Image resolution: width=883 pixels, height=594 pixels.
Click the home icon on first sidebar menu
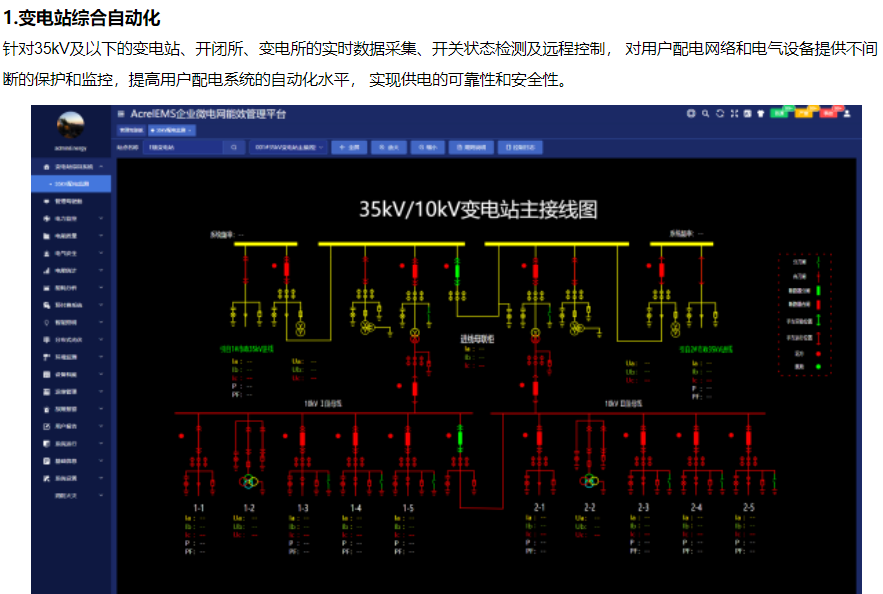coord(47,167)
